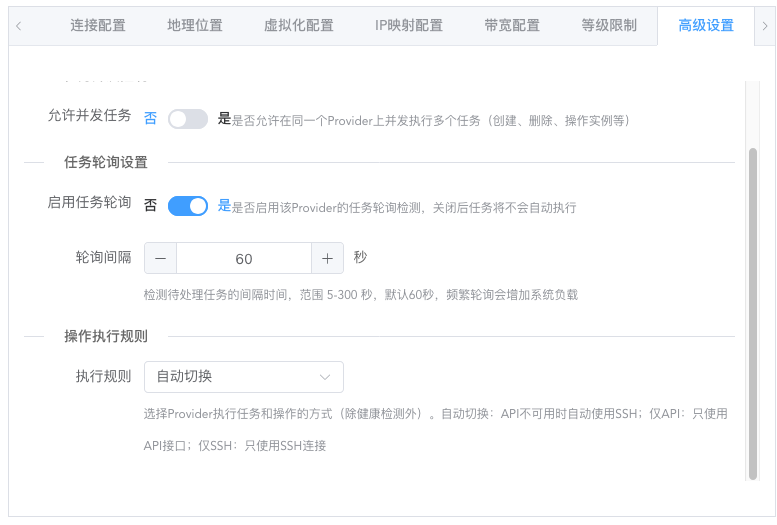The height and width of the screenshot is (525, 777).
Task: Click 否 label beside 允许并发任务 switch
Action: [x=150, y=118]
